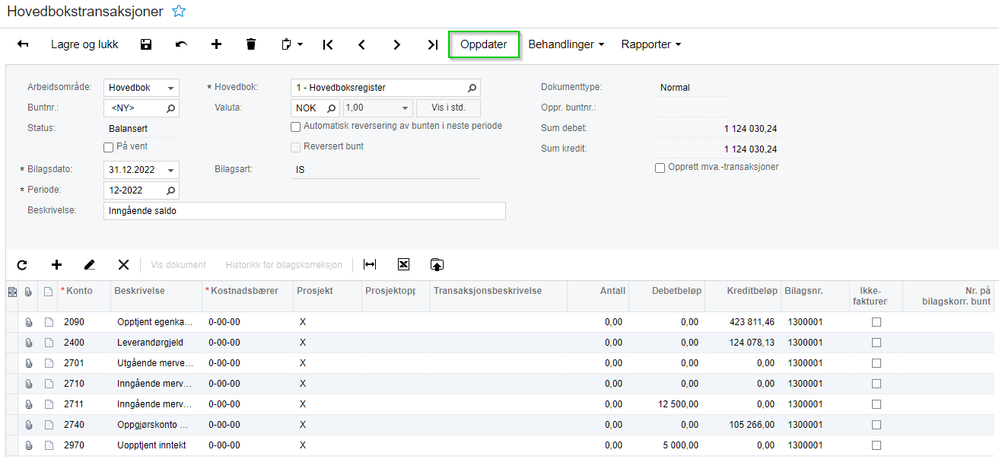This screenshot has width=999, height=457.
Task: Click the save (floppy disk) icon
Action: coord(146,45)
